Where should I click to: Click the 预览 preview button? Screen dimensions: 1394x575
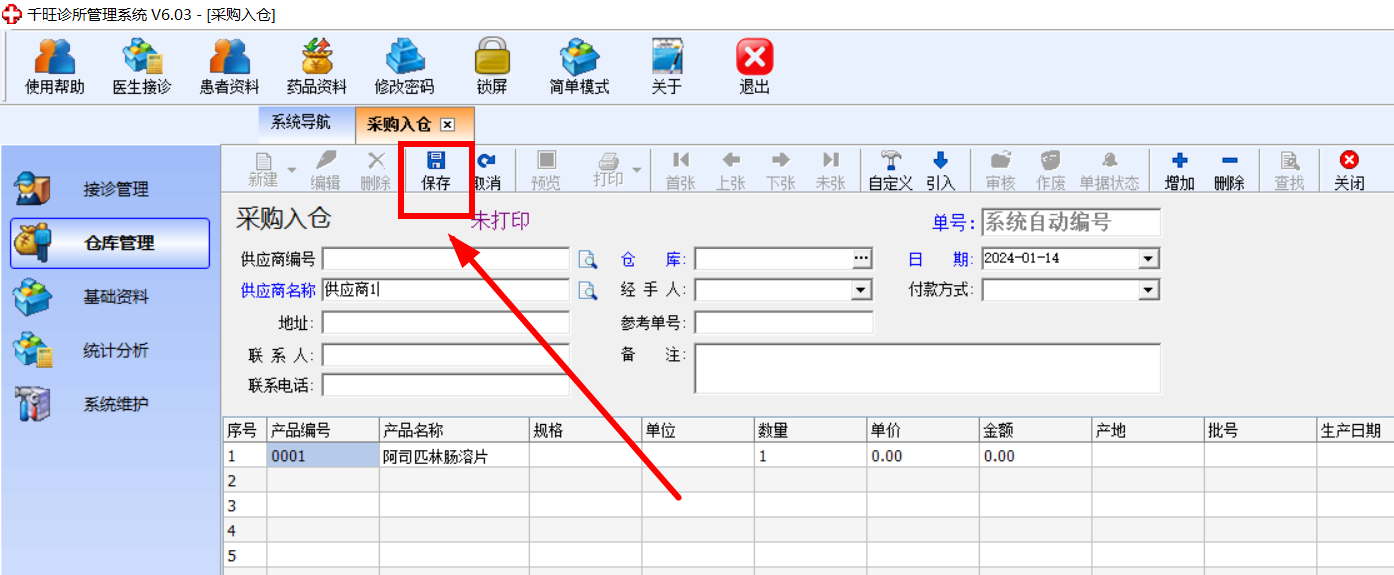[x=546, y=170]
